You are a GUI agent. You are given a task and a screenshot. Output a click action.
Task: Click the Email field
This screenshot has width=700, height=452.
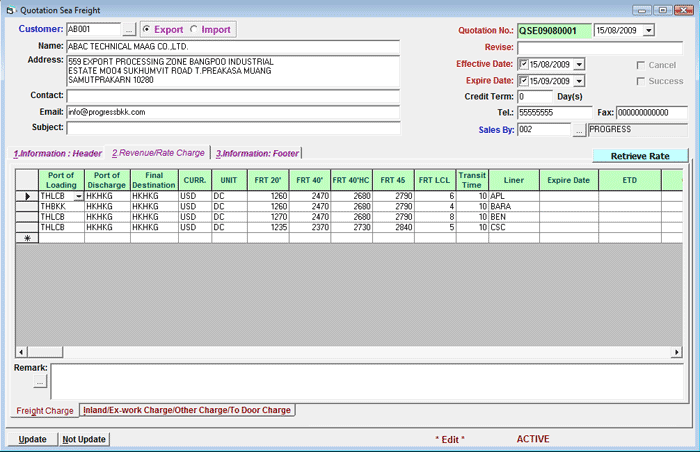point(233,112)
